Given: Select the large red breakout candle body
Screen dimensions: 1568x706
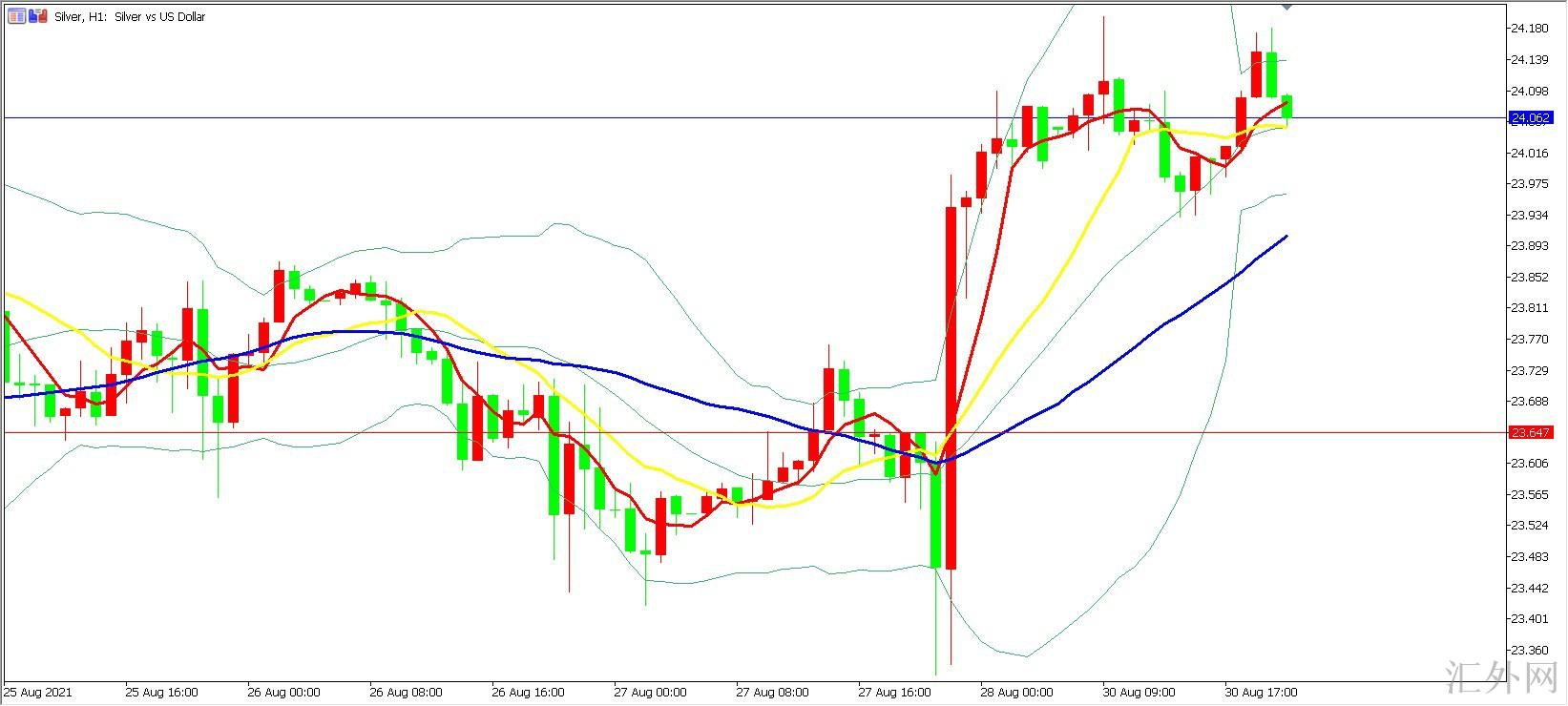Looking at the screenshot, I should (951, 382).
